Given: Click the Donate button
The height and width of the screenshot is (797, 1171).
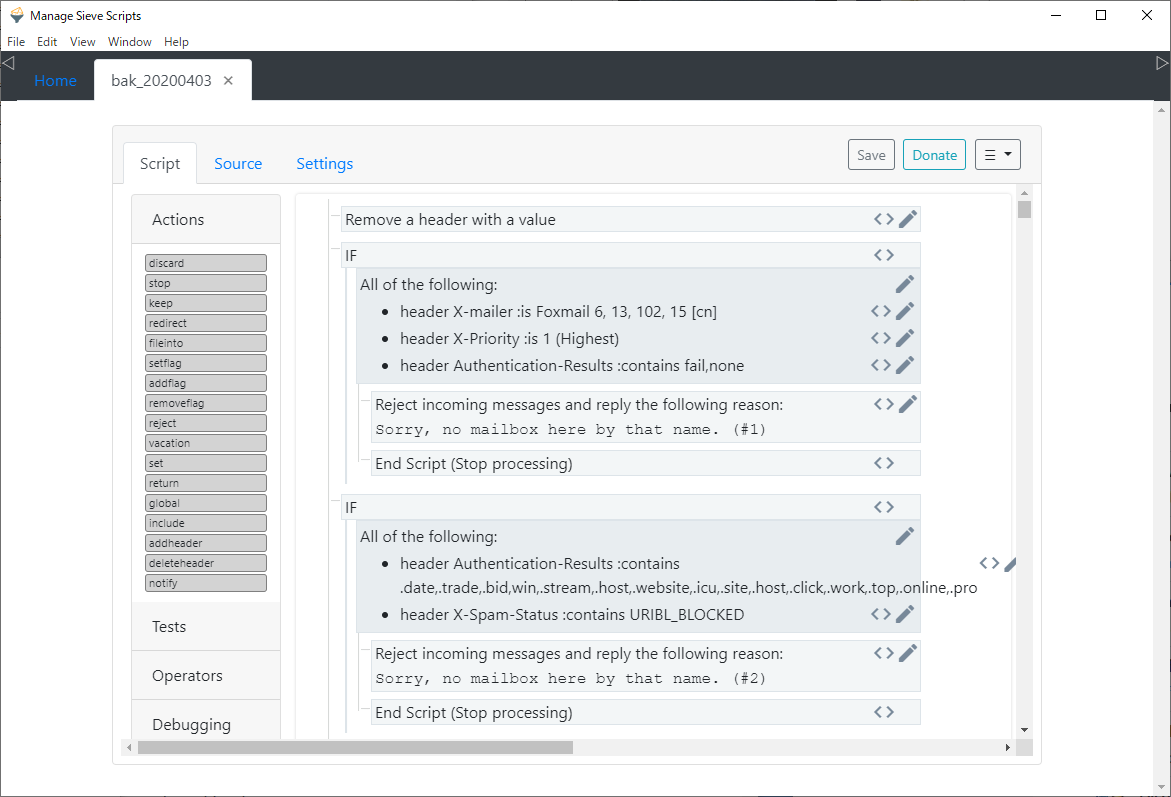Looking at the screenshot, I should click(933, 154).
